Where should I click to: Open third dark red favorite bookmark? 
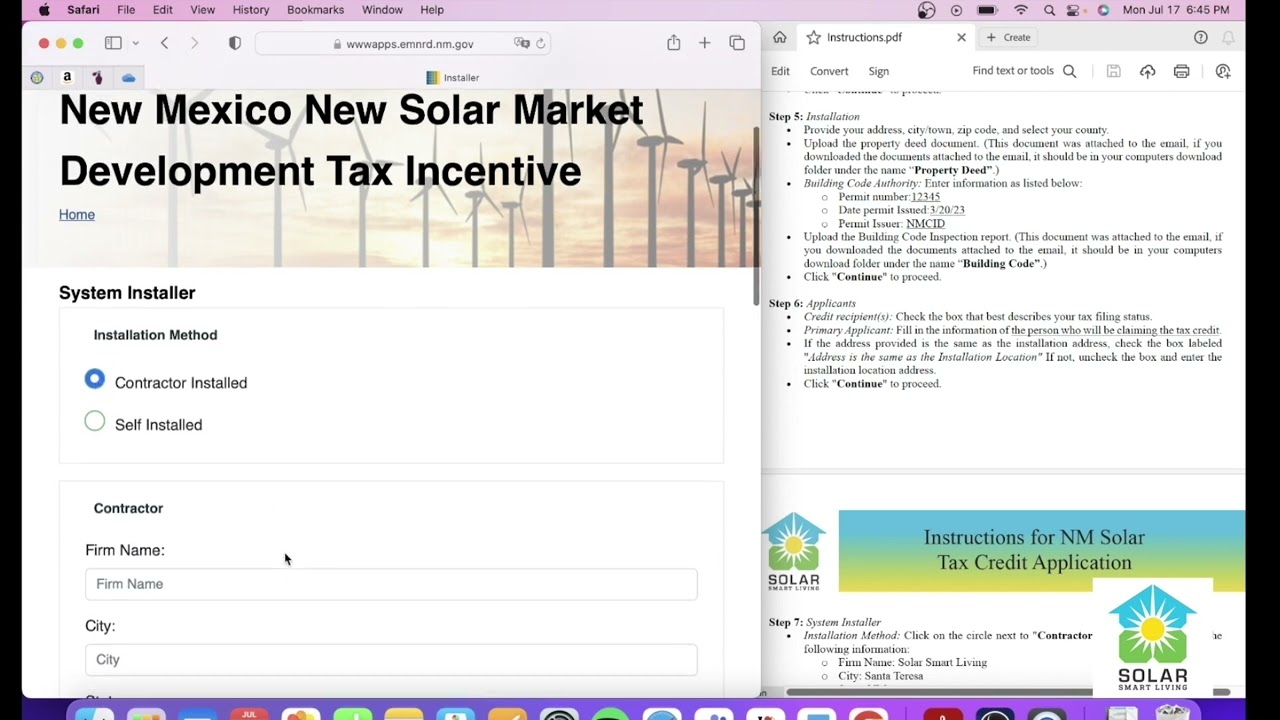click(x=97, y=77)
